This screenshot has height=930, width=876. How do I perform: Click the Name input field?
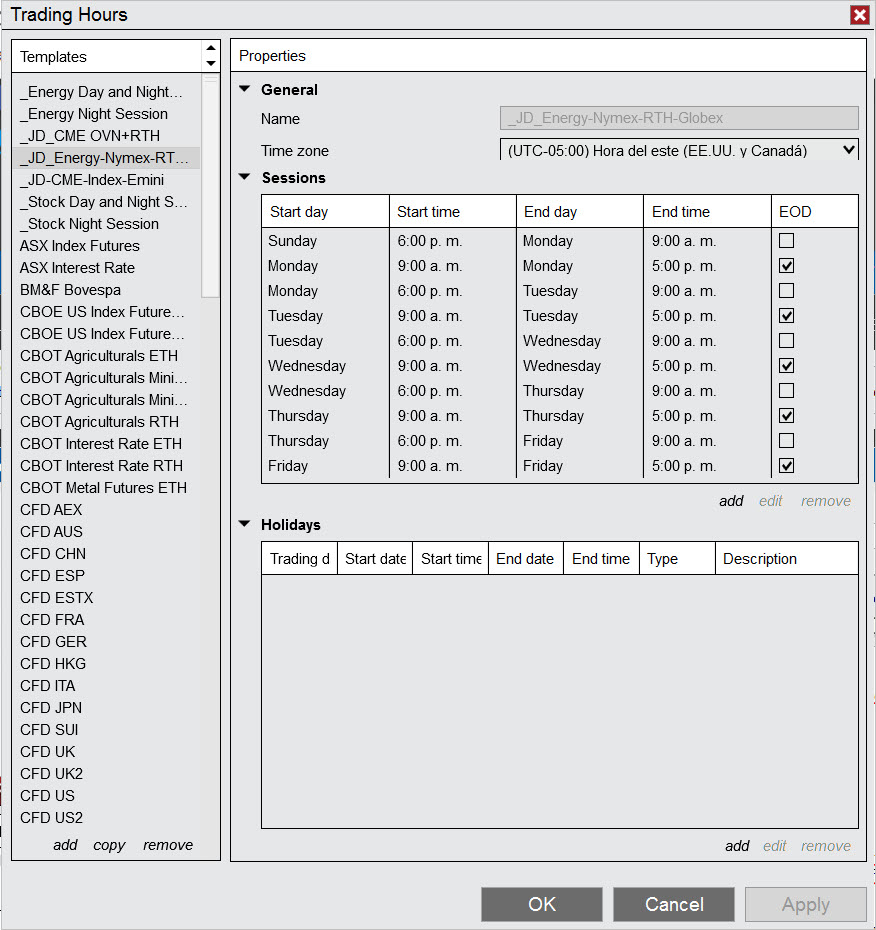pyautogui.click(x=679, y=118)
